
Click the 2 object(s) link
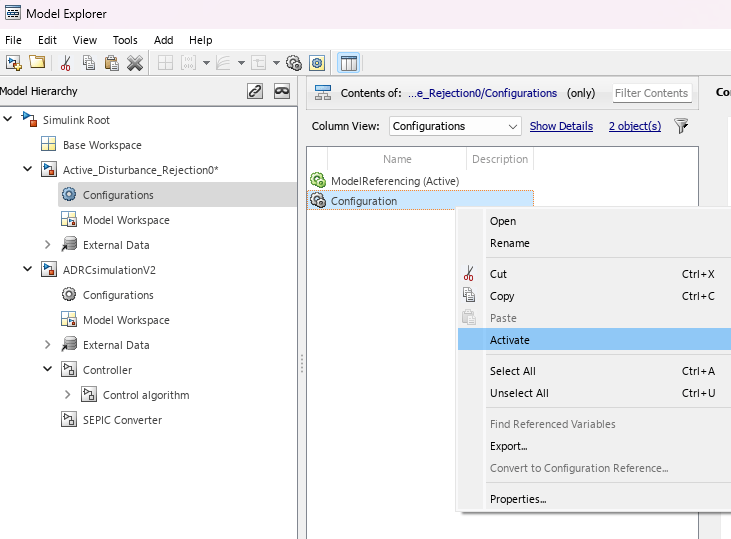635,126
